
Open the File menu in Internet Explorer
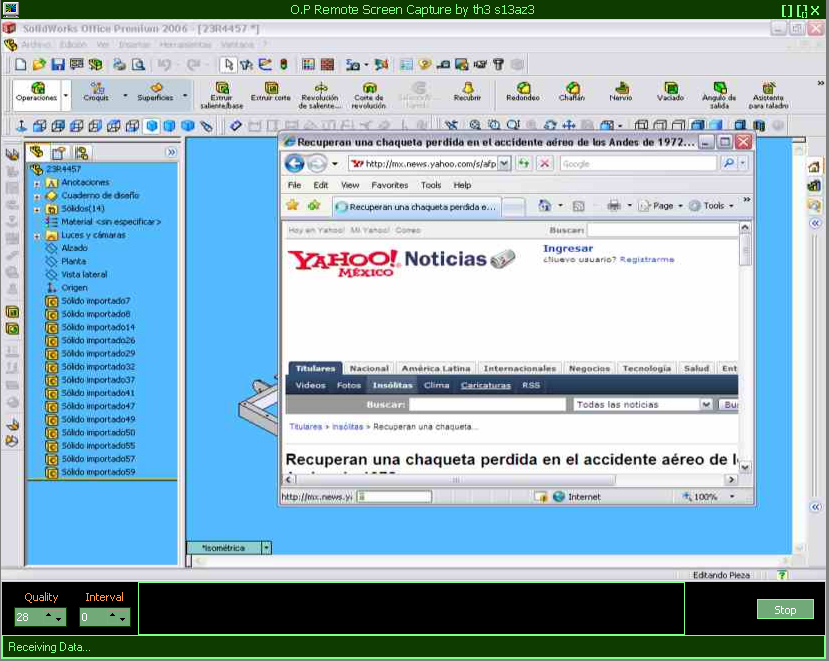point(294,185)
